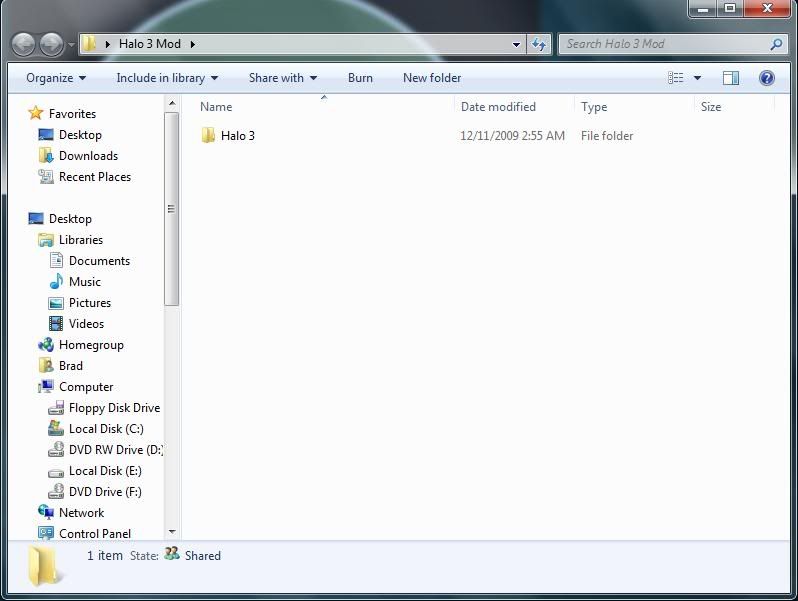Create a New folder
798x601 pixels.
point(432,78)
